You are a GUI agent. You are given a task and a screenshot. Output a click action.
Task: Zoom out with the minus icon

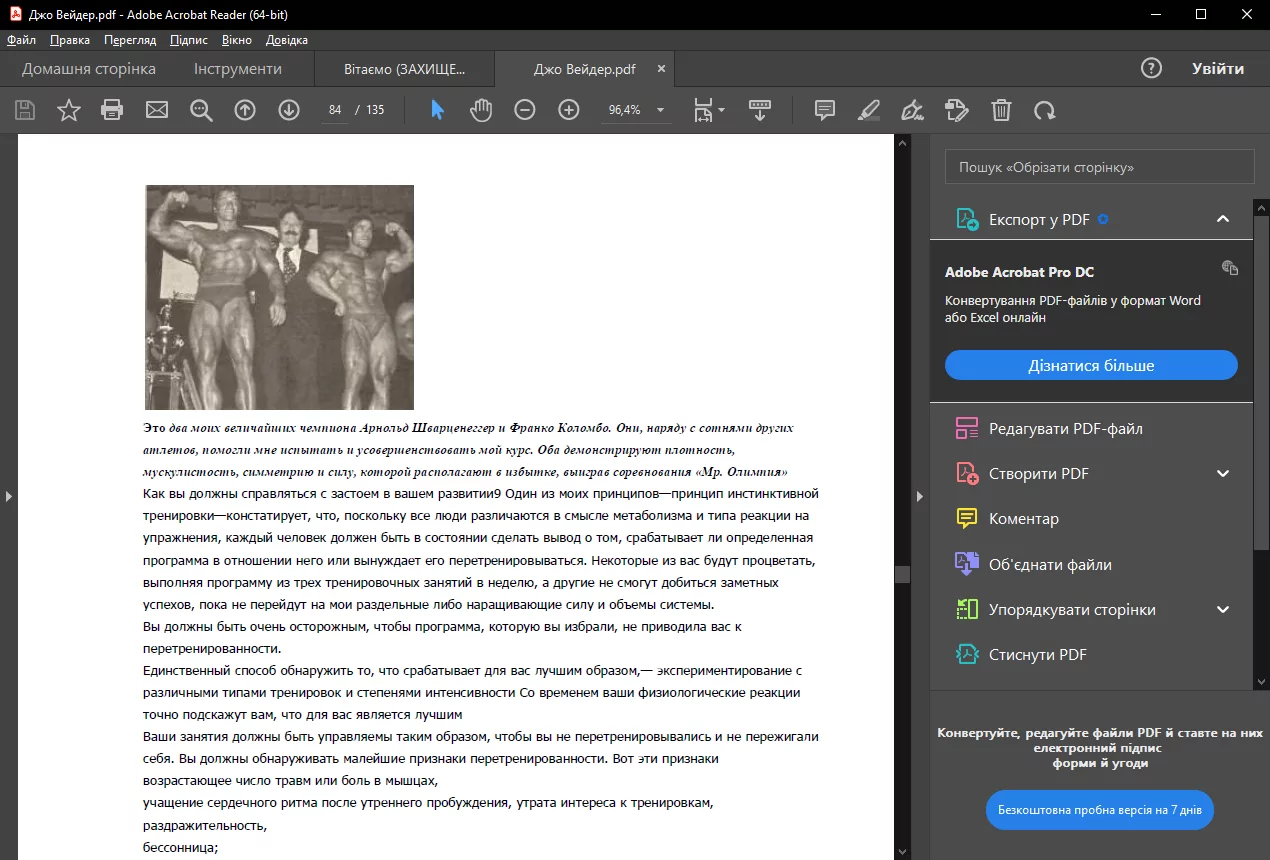coord(525,110)
